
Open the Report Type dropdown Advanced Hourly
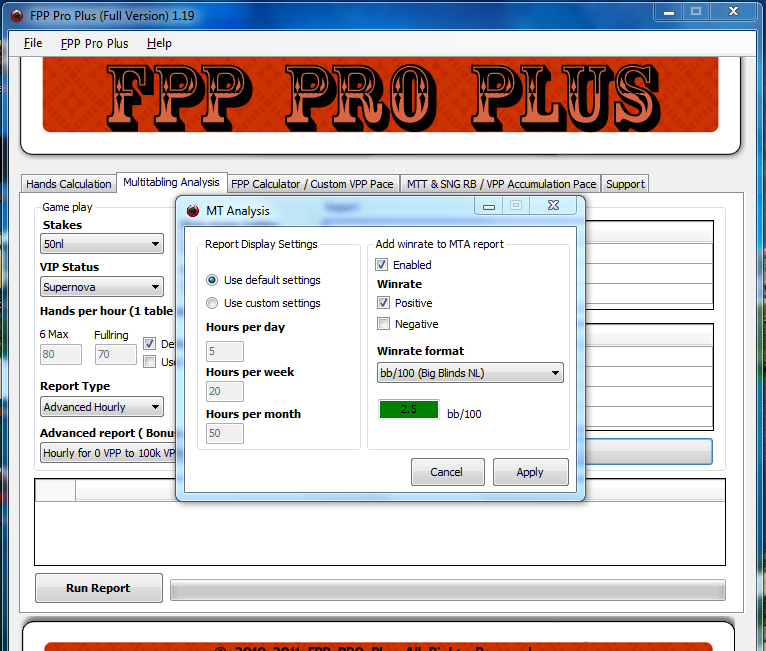102,407
